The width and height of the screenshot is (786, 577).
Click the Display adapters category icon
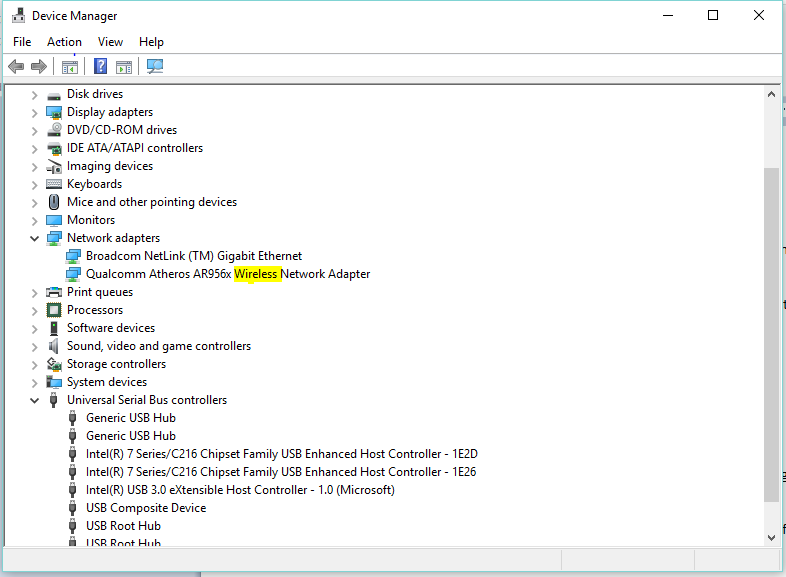point(54,112)
